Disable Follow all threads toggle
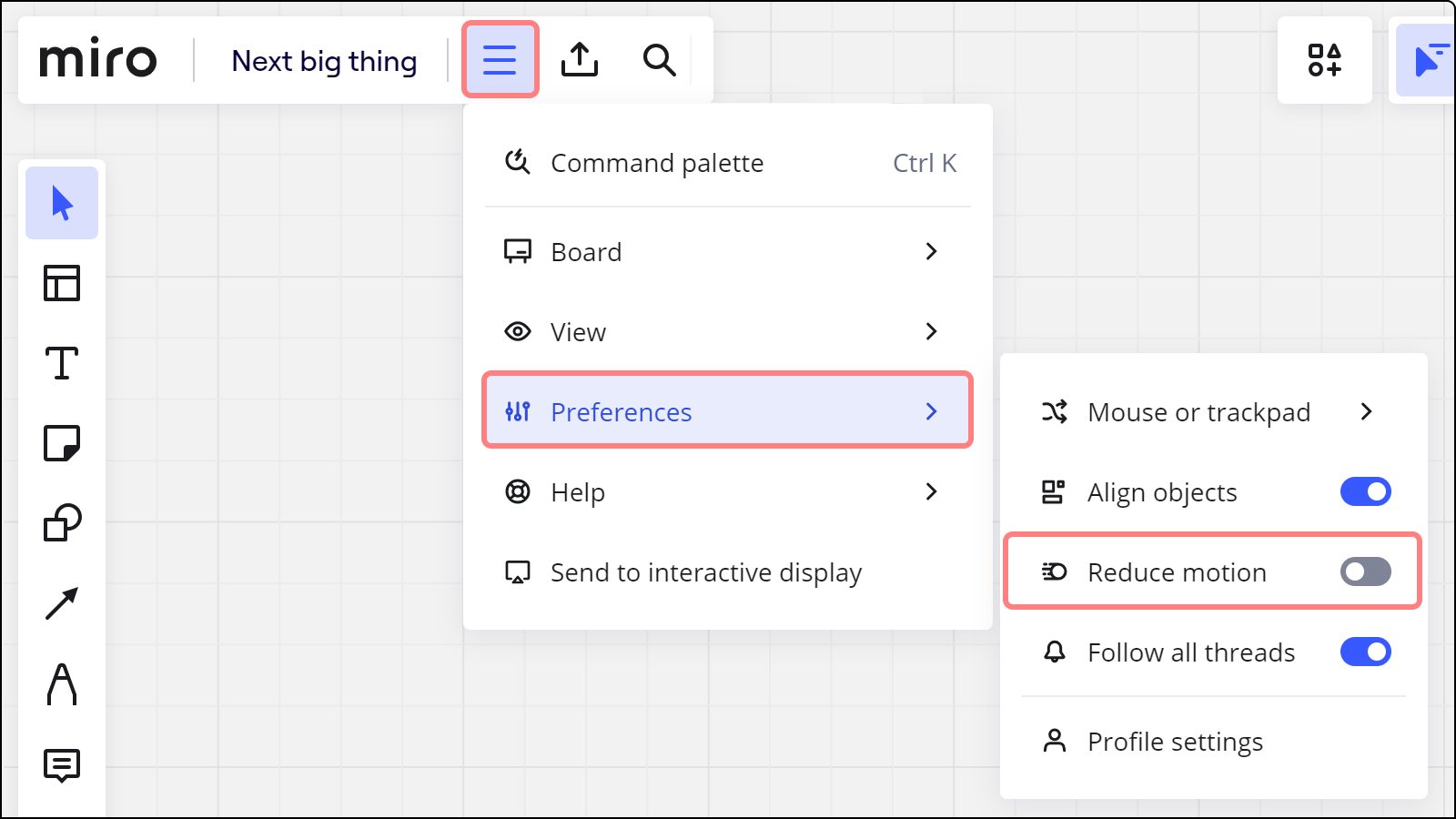The height and width of the screenshot is (819, 1456). (1365, 652)
